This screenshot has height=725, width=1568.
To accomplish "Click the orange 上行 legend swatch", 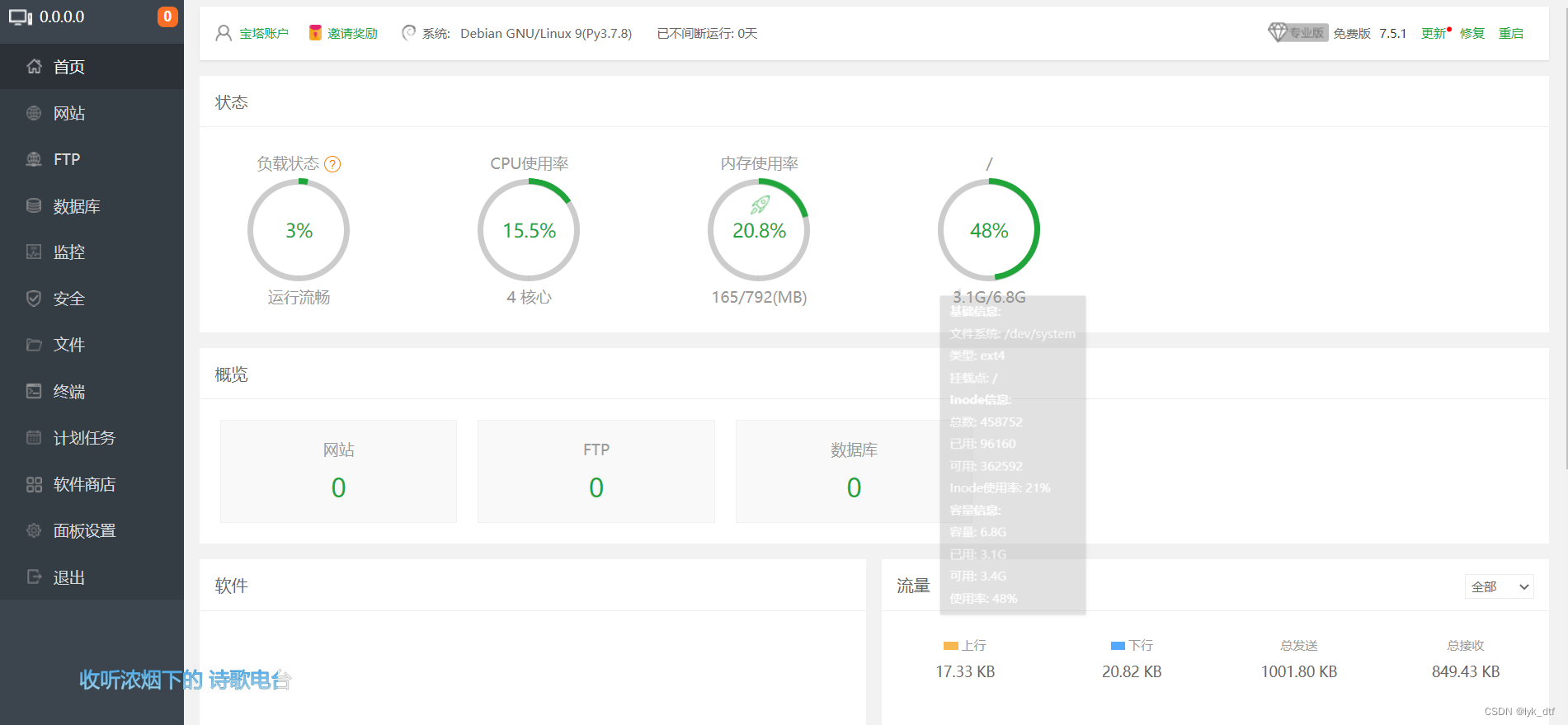I will click(951, 646).
